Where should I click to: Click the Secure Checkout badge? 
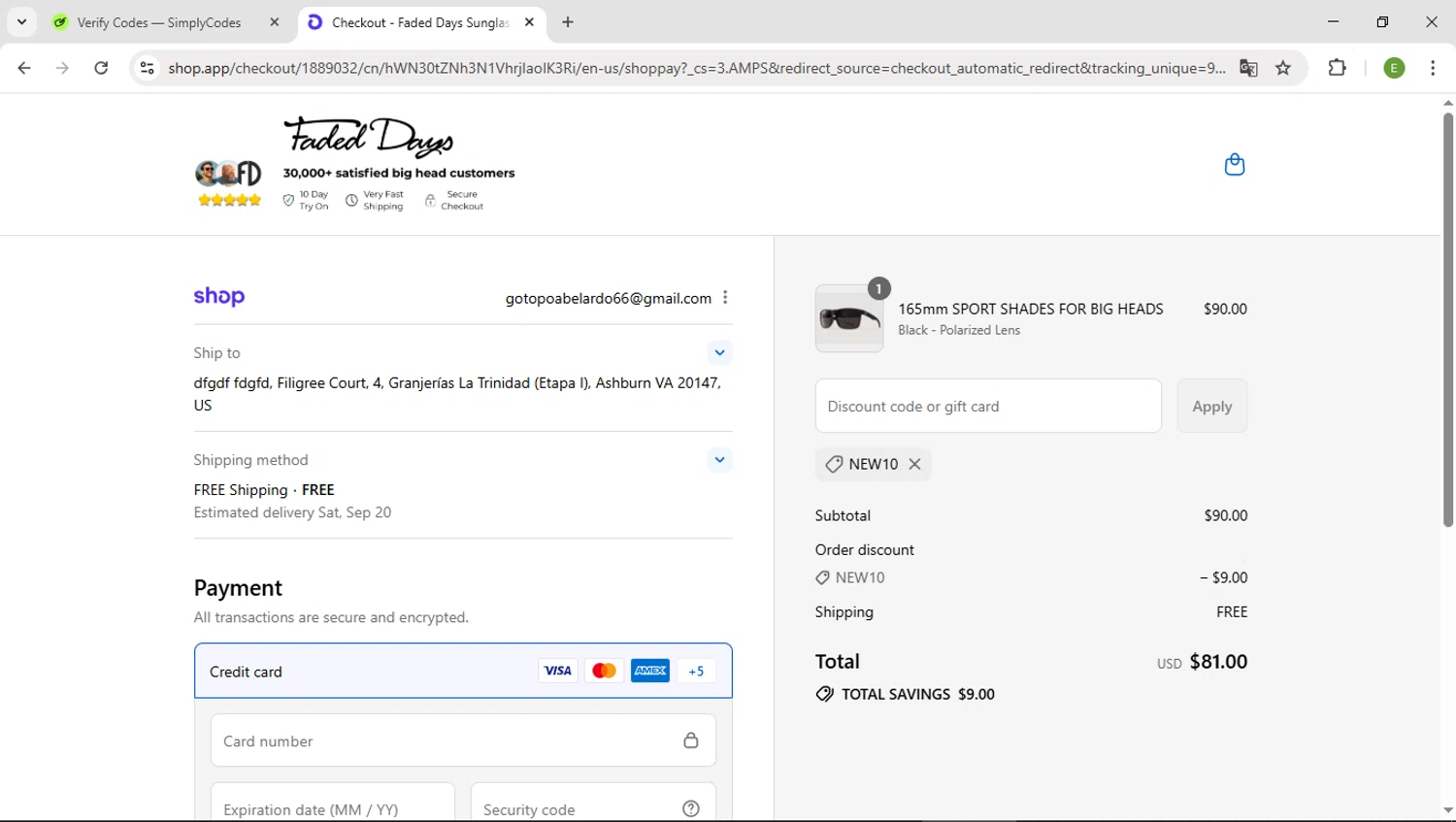click(453, 200)
